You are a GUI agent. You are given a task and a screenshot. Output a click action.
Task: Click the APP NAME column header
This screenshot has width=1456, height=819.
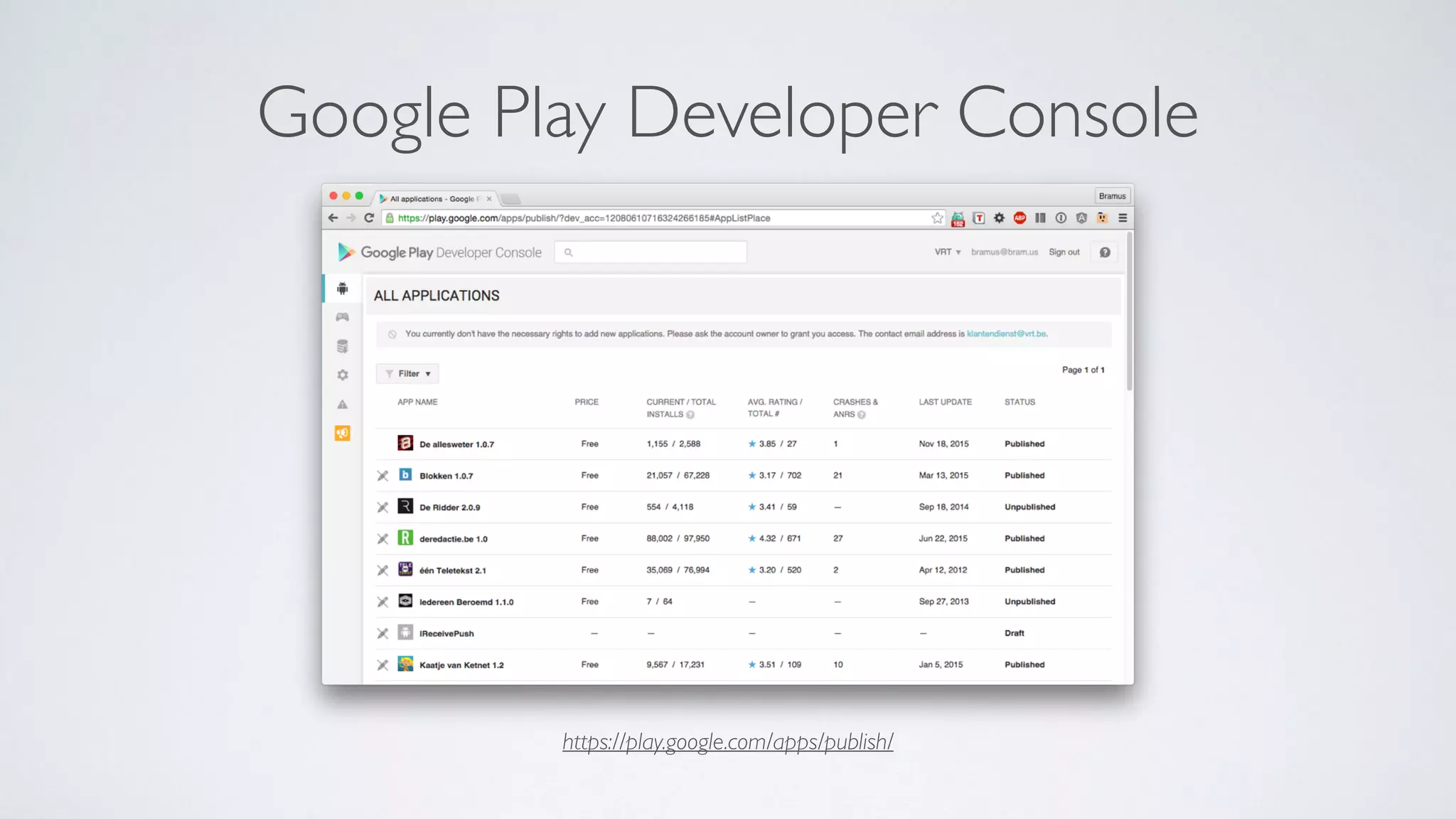(417, 402)
